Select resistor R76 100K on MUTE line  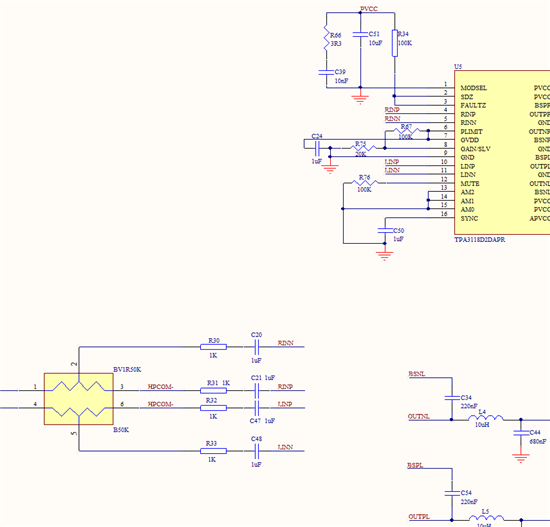tap(364, 183)
